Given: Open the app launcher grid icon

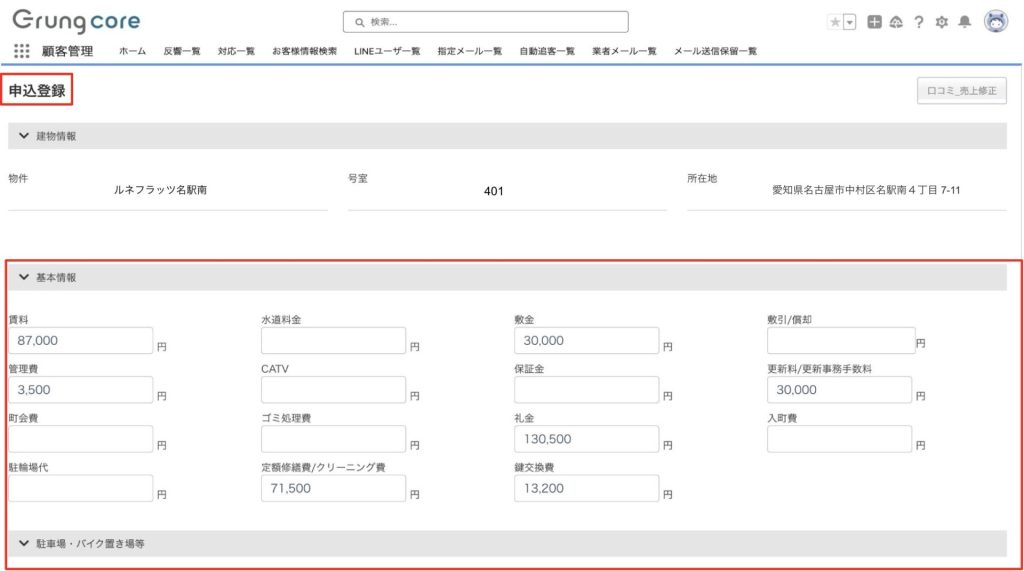Looking at the screenshot, I should tap(22, 51).
